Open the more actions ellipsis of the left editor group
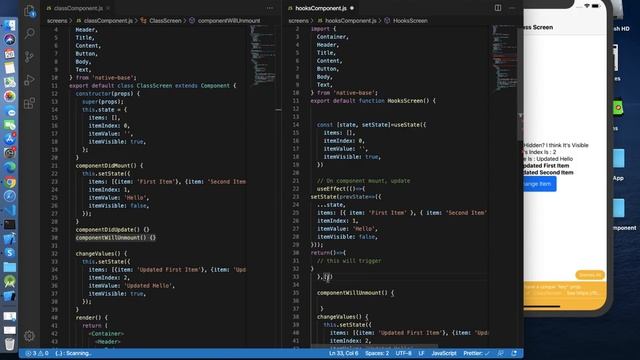The height and width of the screenshot is (360, 640). pos(270,8)
